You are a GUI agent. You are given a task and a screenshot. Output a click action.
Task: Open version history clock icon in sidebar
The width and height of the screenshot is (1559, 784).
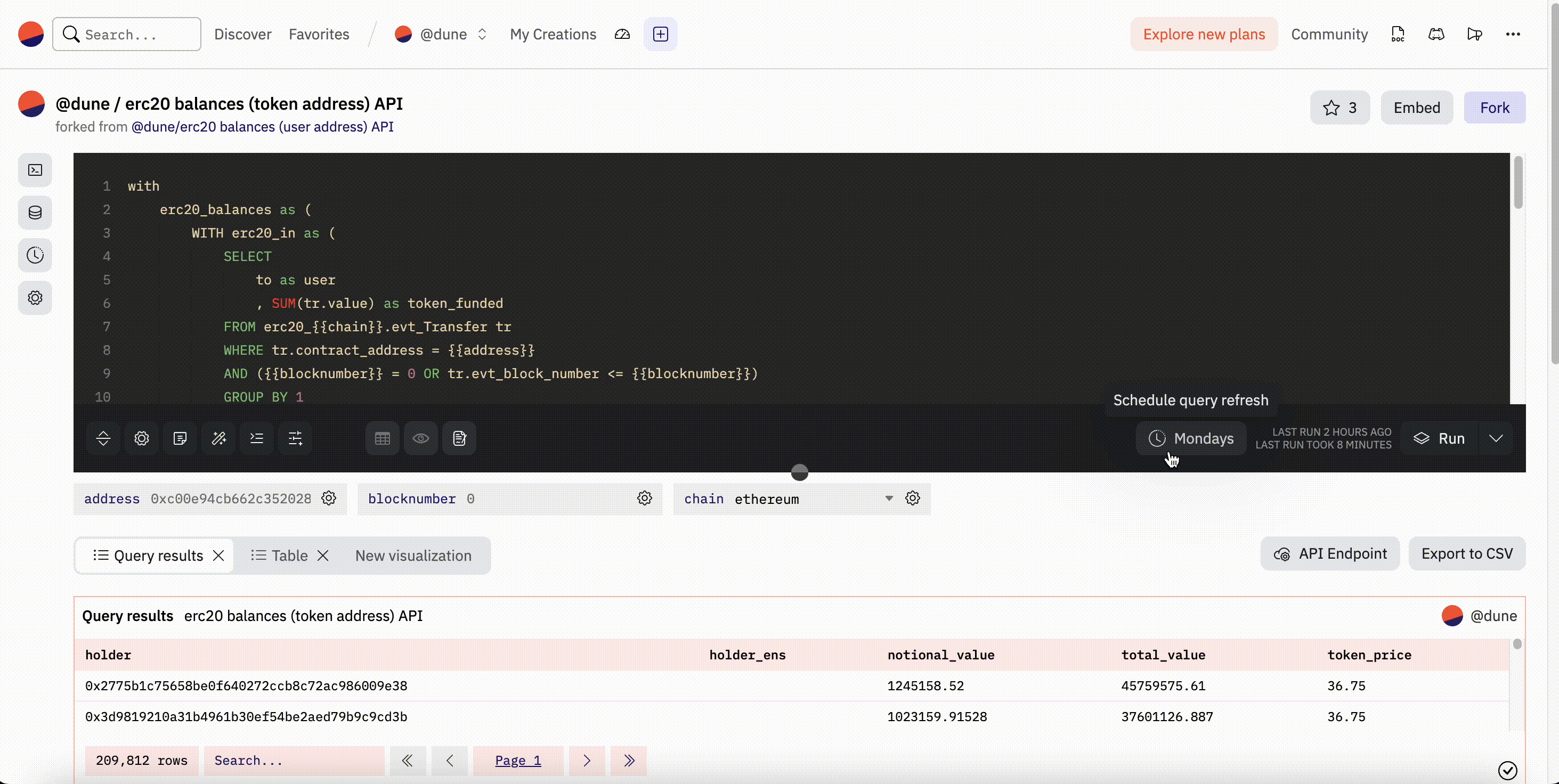pos(35,255)
